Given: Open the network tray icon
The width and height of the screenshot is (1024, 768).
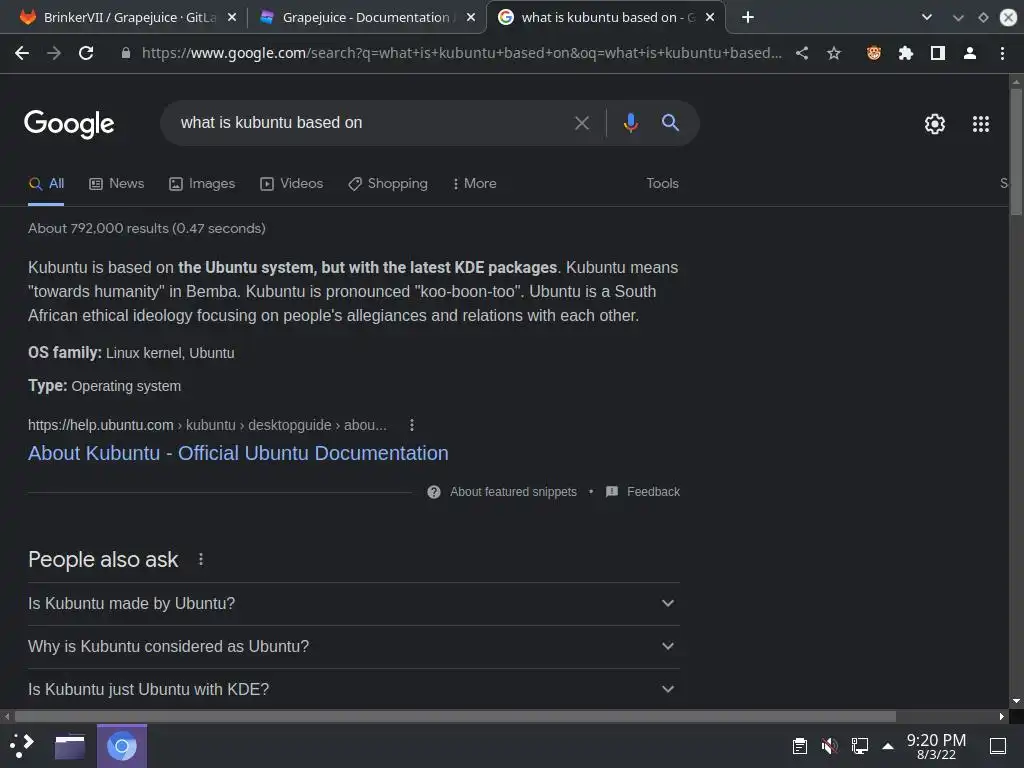Looking at the screenshot, I should coord(859,746).
